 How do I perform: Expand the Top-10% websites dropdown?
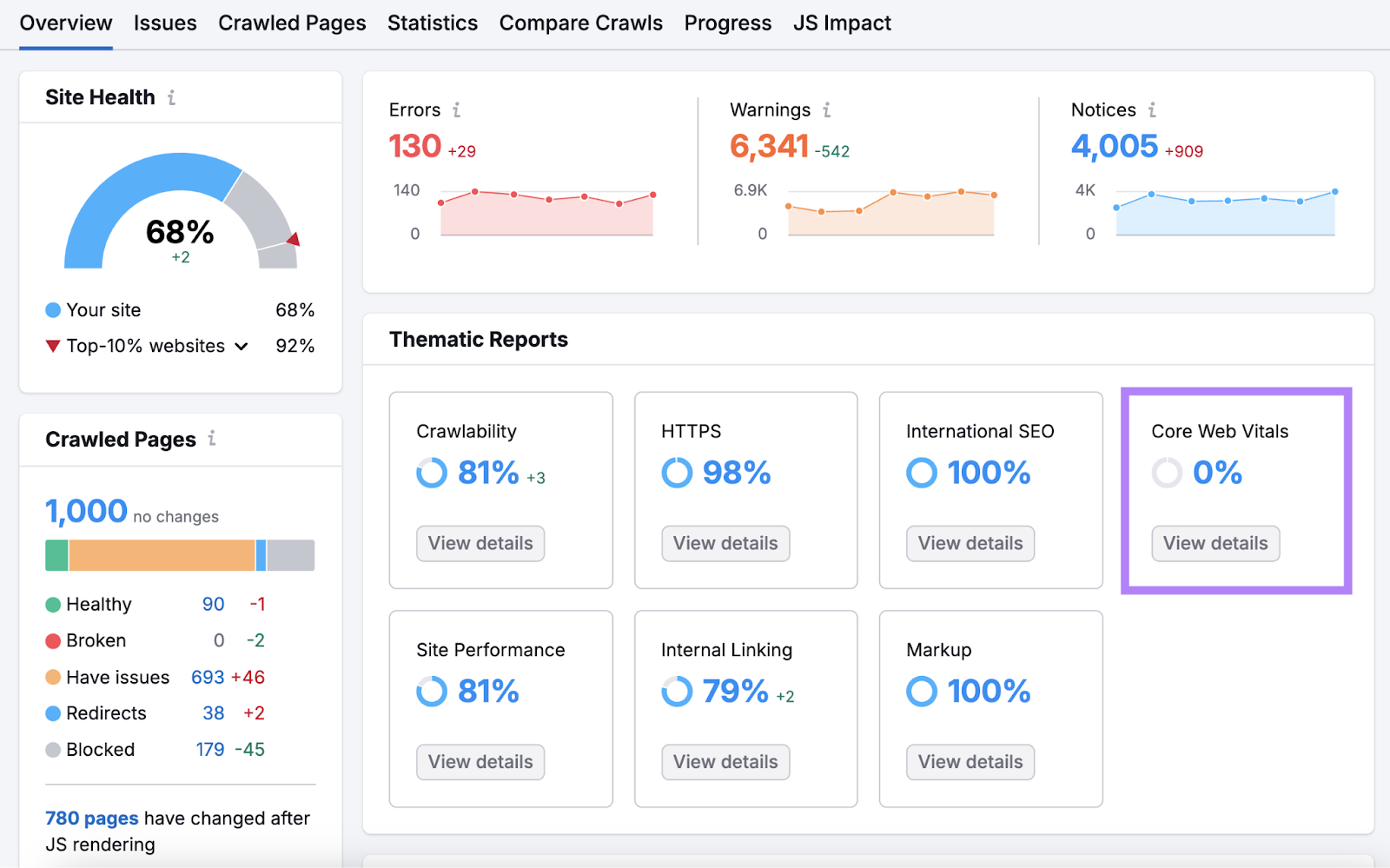tap(242, 345)
